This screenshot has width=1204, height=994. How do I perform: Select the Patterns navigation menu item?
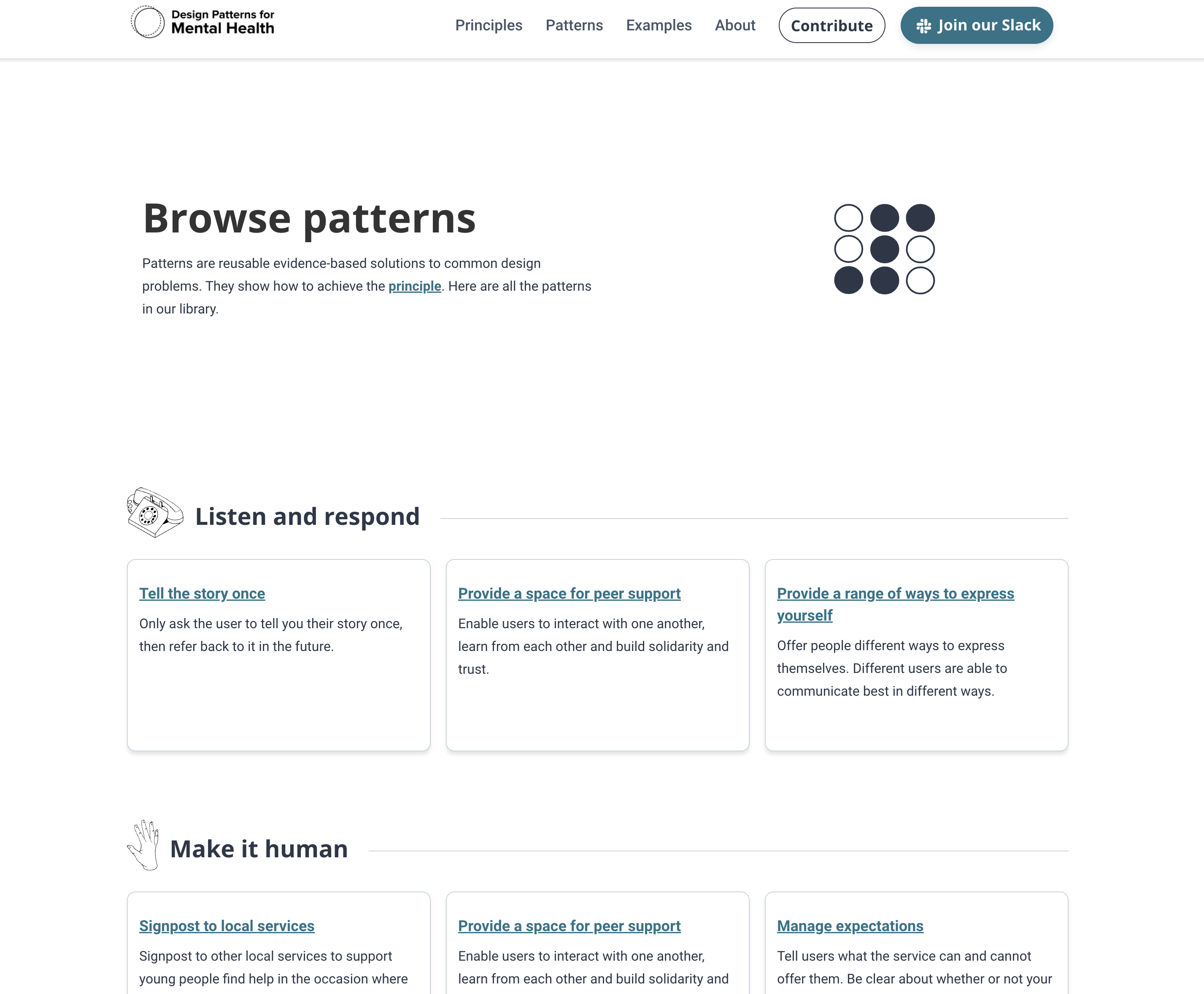(574, 25)
